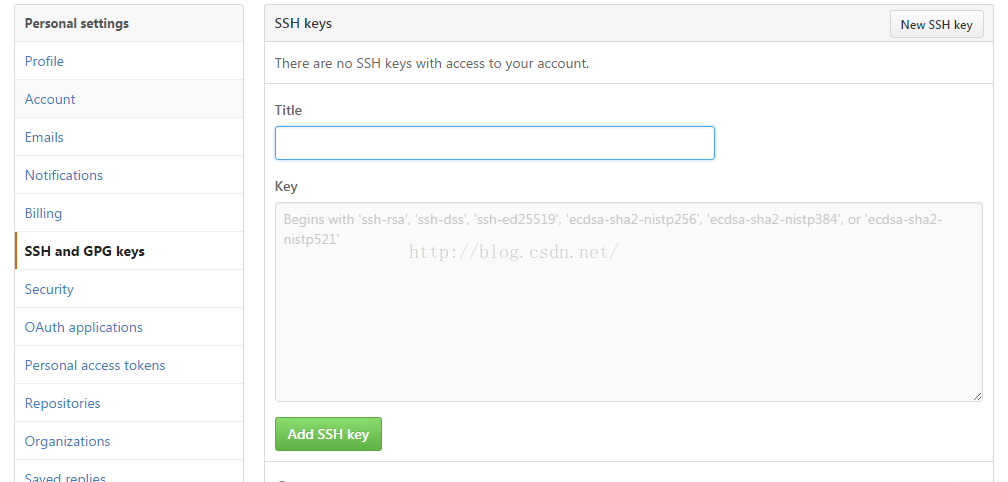Open the Billing settings page
The width and height of the screenshot is (1008, 482).
click(x=43, y=213)
